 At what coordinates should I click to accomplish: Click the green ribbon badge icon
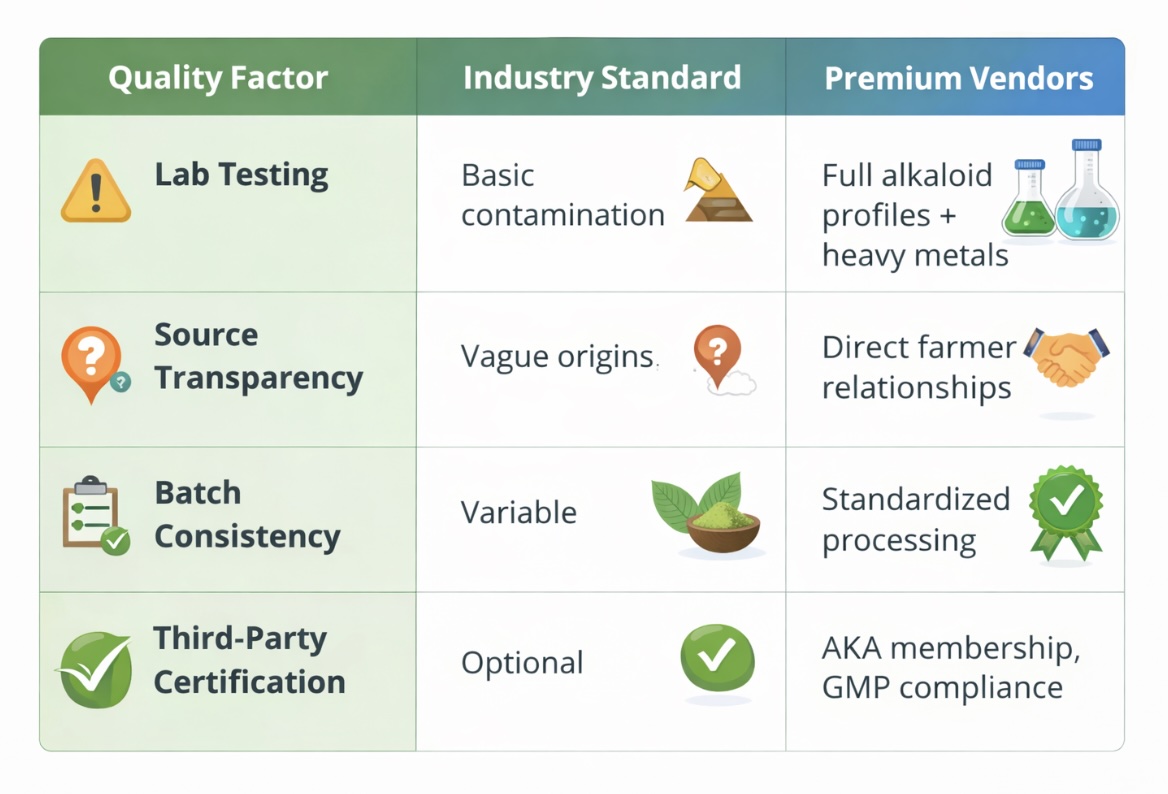[x=1066, y=513]
